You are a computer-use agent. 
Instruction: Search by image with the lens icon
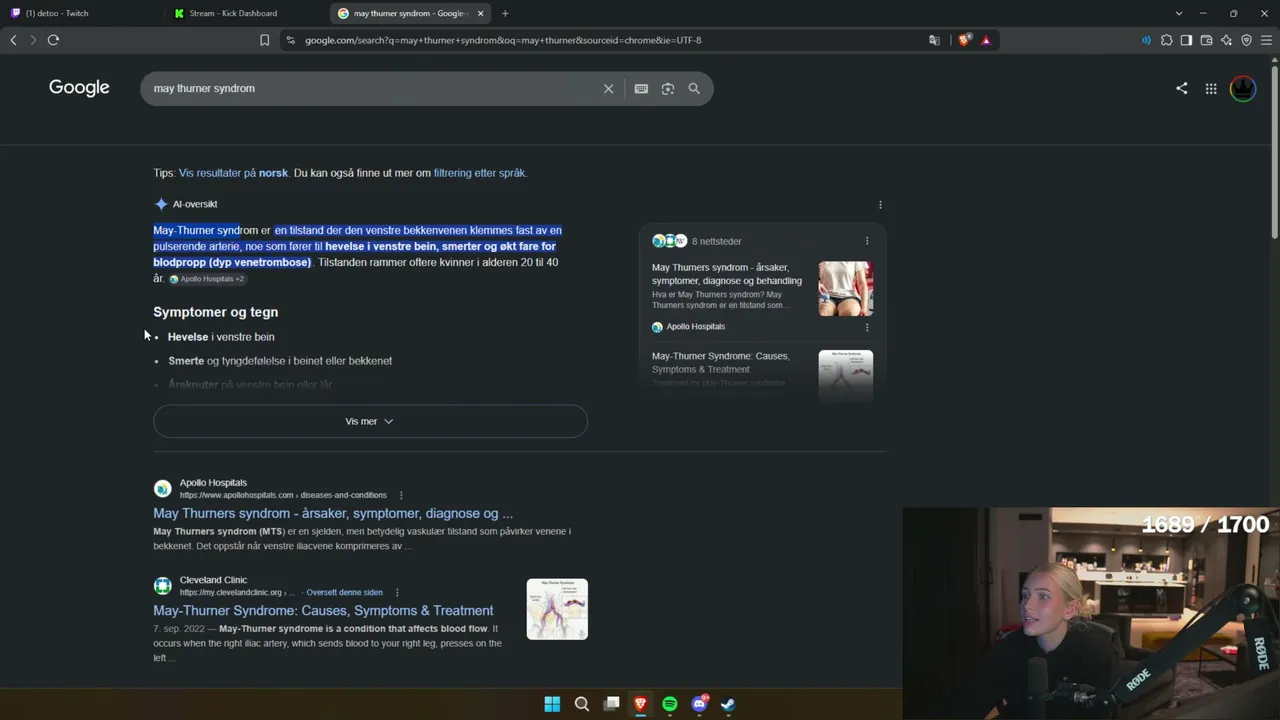click(x=668, y=89)
